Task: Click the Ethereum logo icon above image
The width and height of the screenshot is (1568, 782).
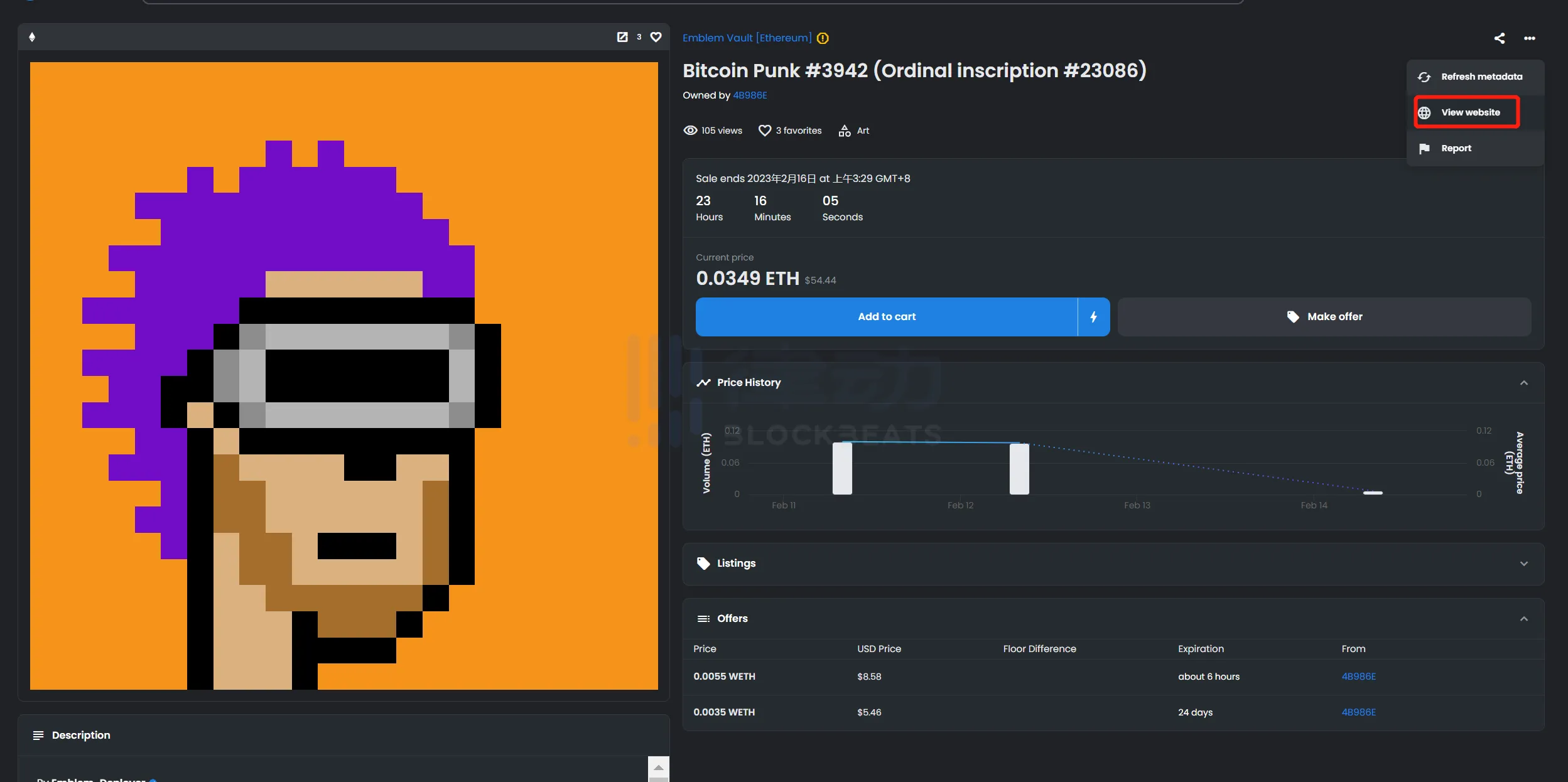Action: pyautogui.click(x=32, y=37)
